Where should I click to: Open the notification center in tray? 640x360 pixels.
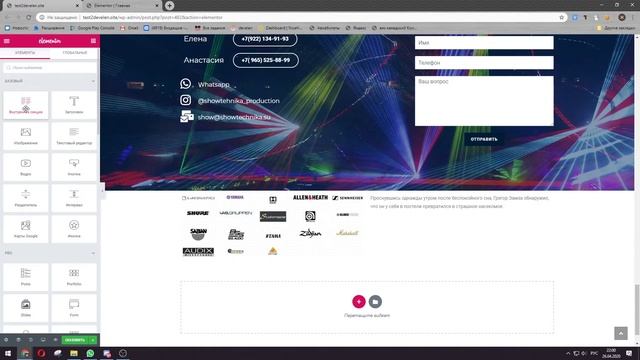(629, 353)
